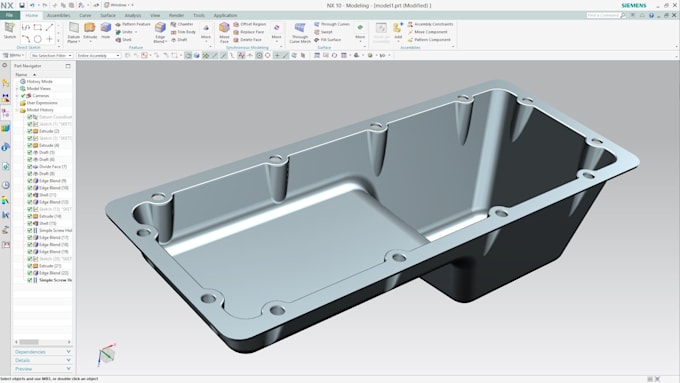Select the Edge Blend tool
The height and width of the screenshot is (383, 680).
pyautogui.click(x=160, y=32)
